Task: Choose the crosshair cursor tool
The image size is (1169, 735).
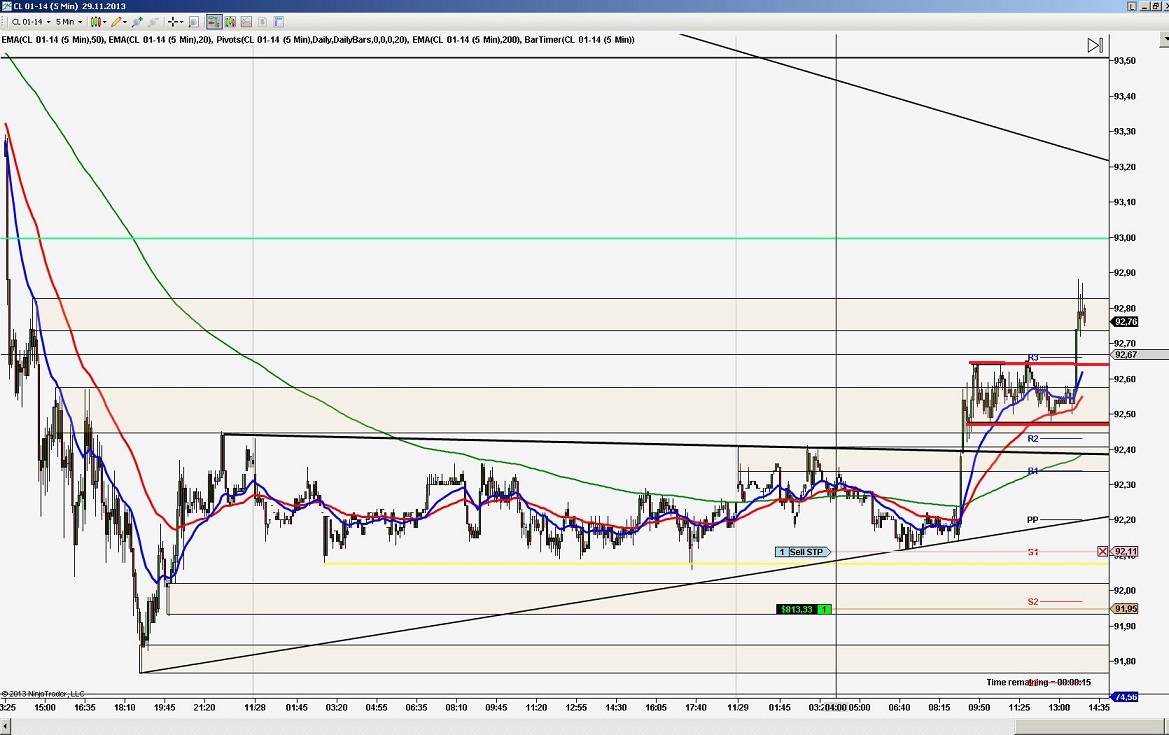Action: point(173,21)
